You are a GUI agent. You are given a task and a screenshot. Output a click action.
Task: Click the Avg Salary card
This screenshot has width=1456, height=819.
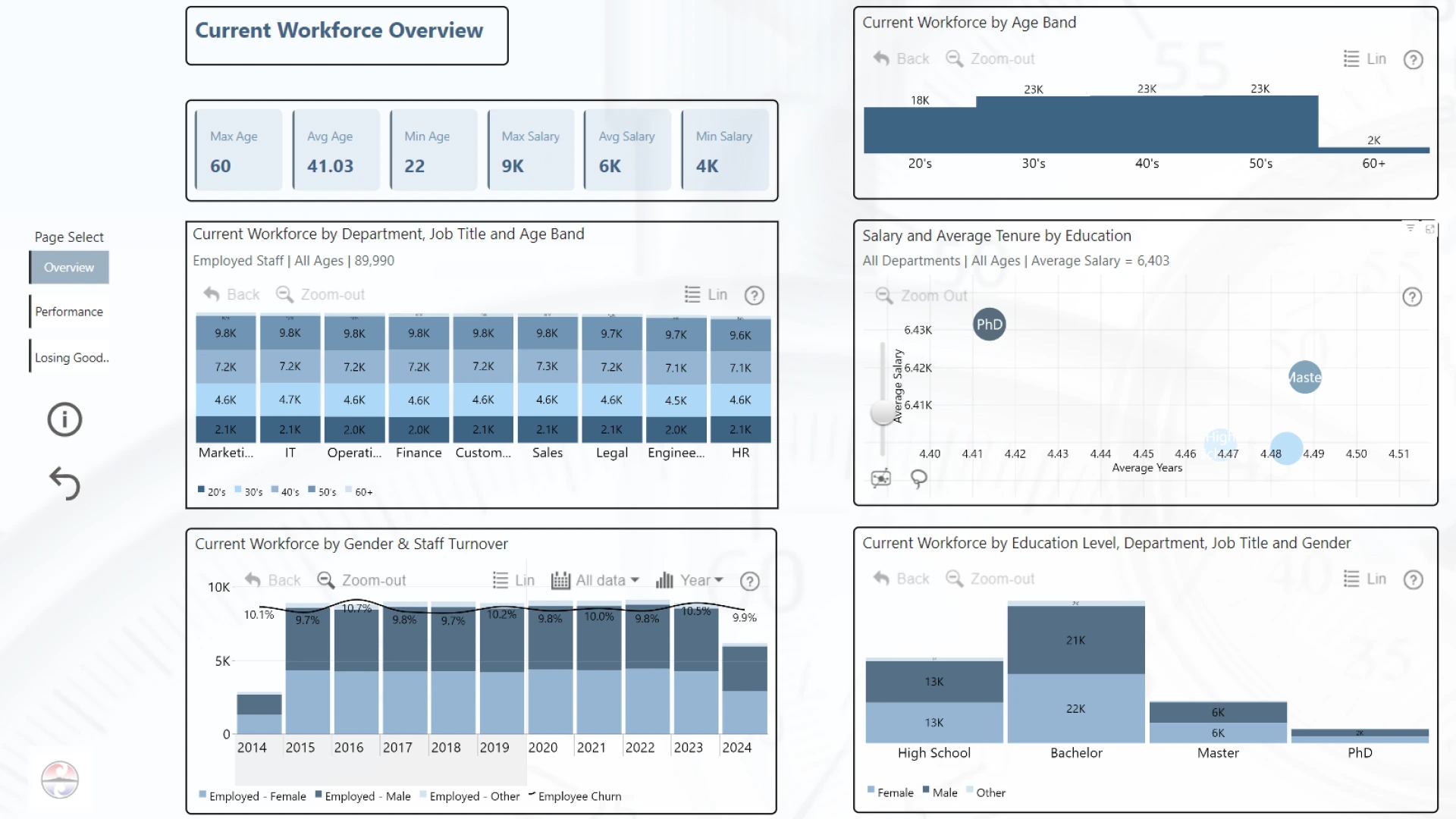(x=627, y=150)
